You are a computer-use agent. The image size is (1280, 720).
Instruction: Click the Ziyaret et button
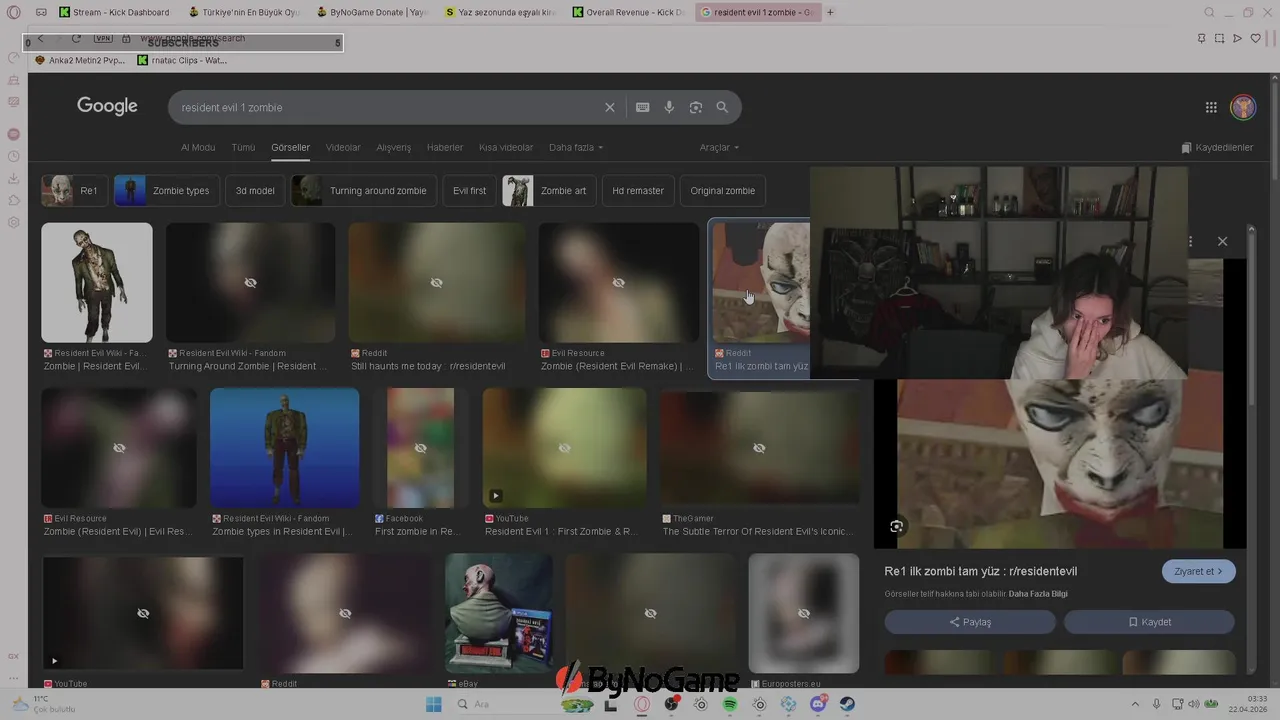[1199, 571]
